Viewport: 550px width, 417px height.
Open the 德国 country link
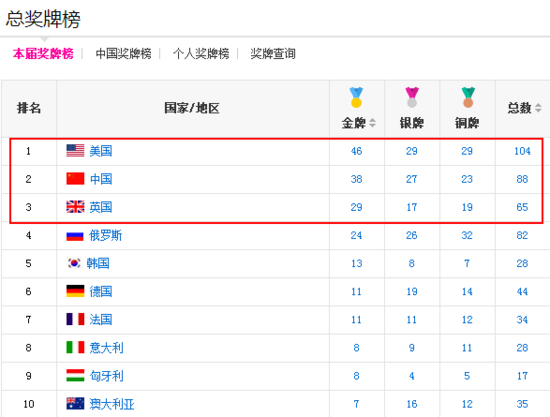(101, 291)
